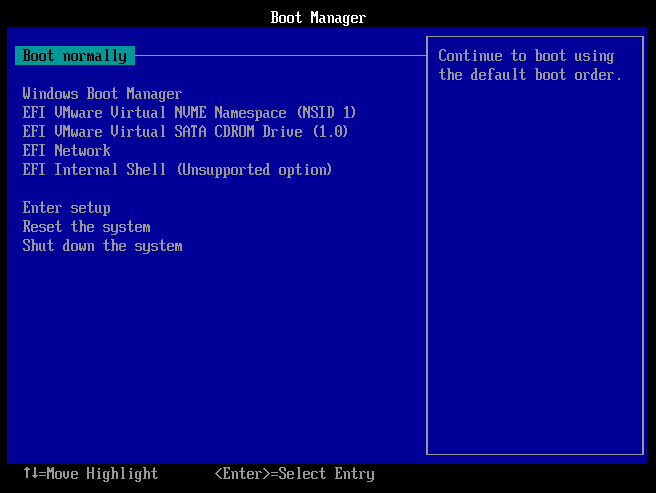The width and height of the screenshot is (656, 493).
Task: Open the Enter setup option
Action: click(x=67, y=208)
